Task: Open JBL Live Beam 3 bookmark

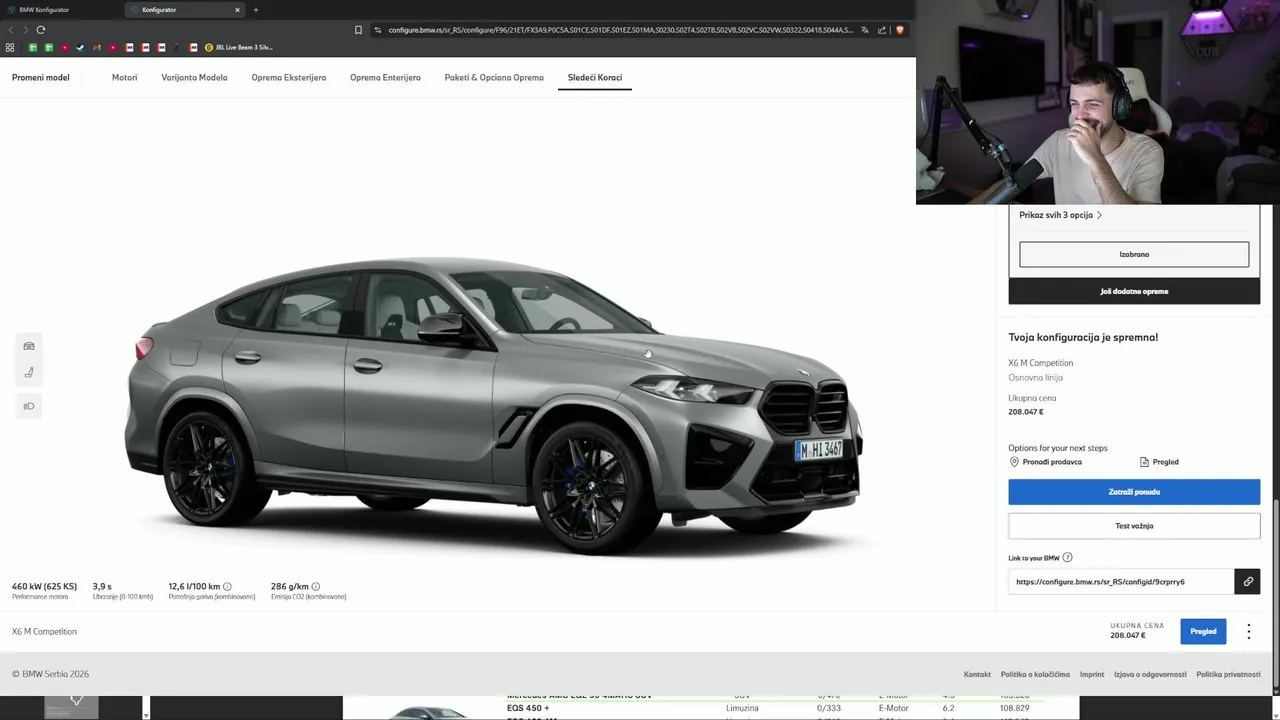Action: (x=238, y=47)
